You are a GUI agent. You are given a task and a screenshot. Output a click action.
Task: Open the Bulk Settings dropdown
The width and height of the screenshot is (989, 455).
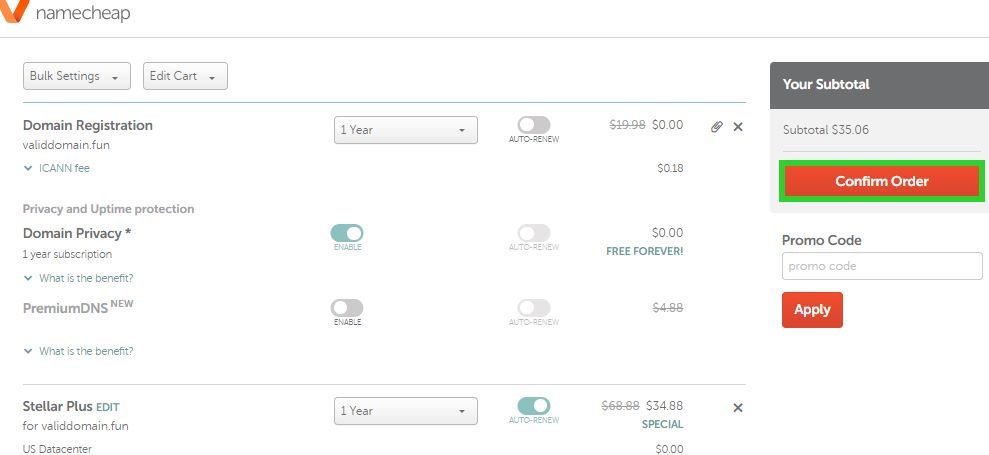[77, 76]
